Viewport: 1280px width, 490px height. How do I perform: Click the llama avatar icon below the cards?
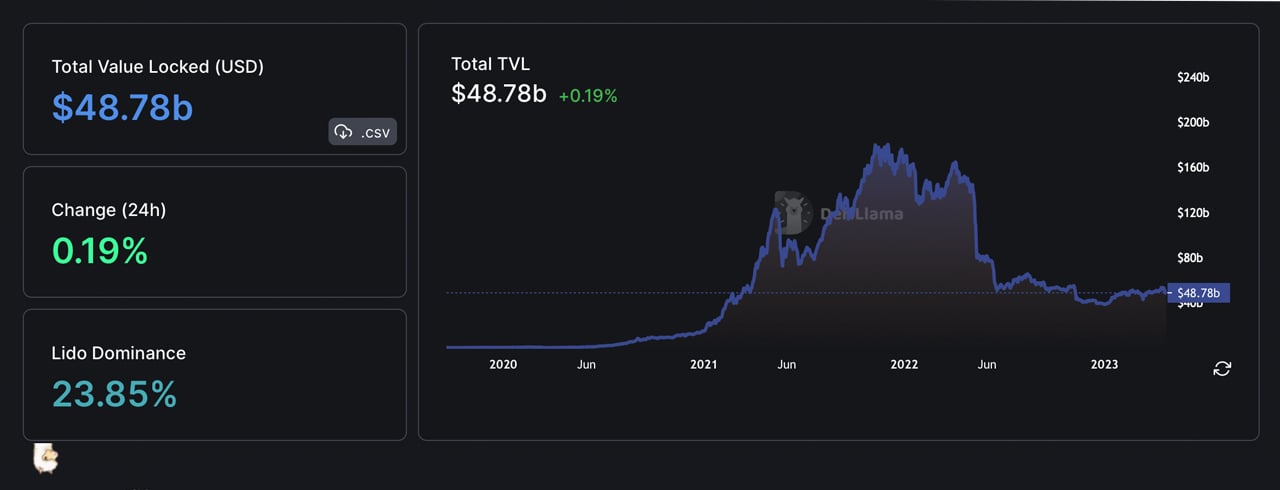(45, 458)
